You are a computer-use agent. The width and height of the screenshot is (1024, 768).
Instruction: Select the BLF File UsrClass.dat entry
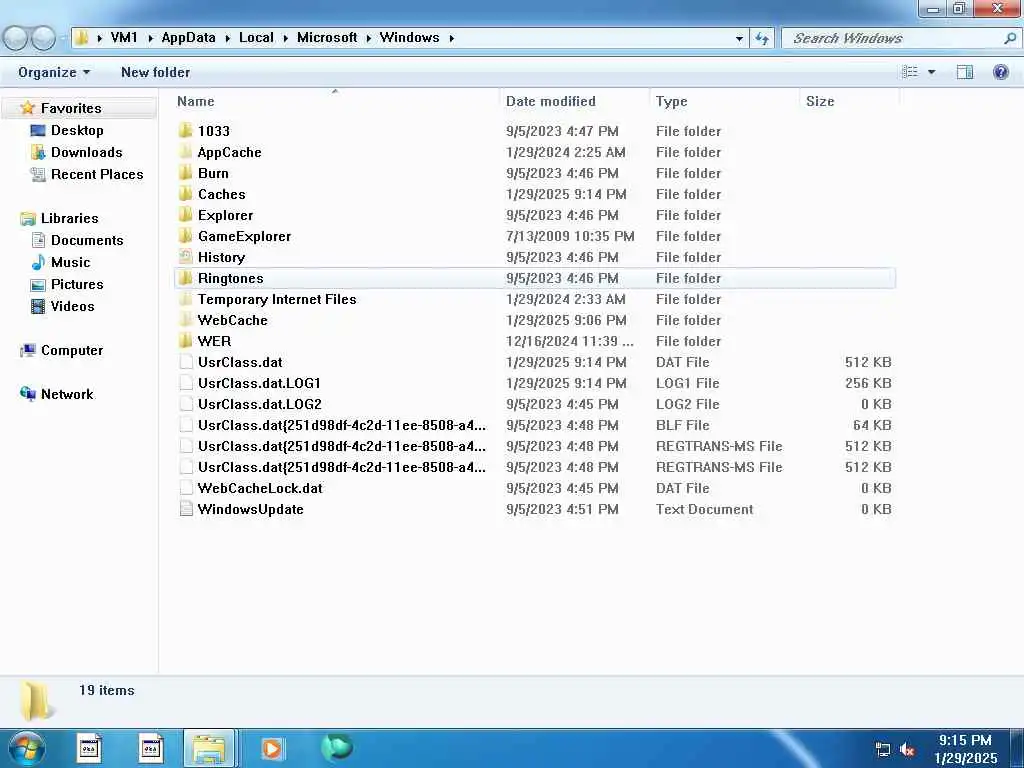click(342, 425)
